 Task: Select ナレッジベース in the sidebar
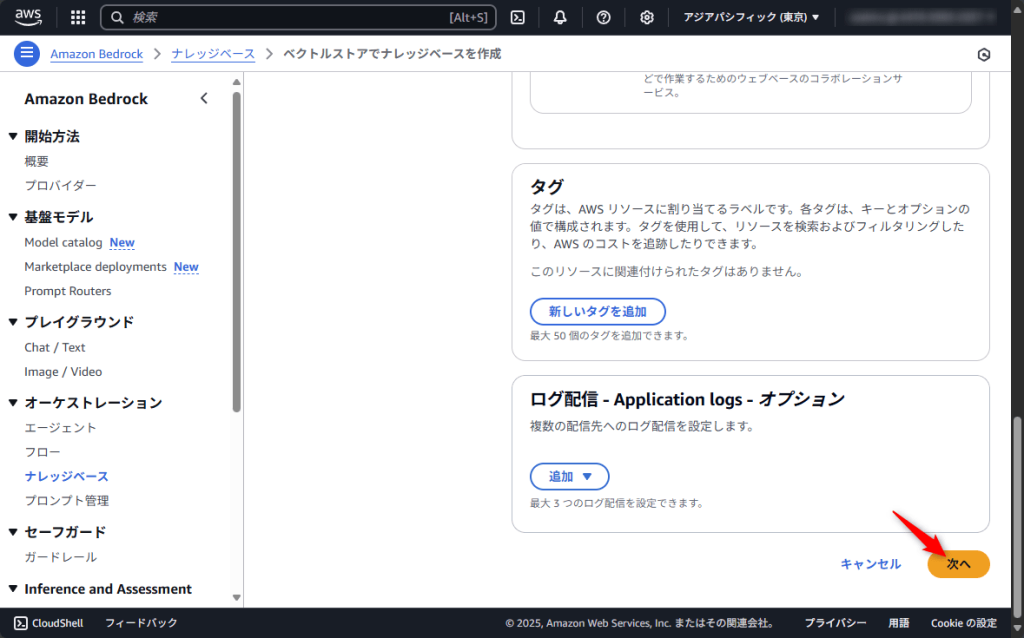click(x=67, y=477)
